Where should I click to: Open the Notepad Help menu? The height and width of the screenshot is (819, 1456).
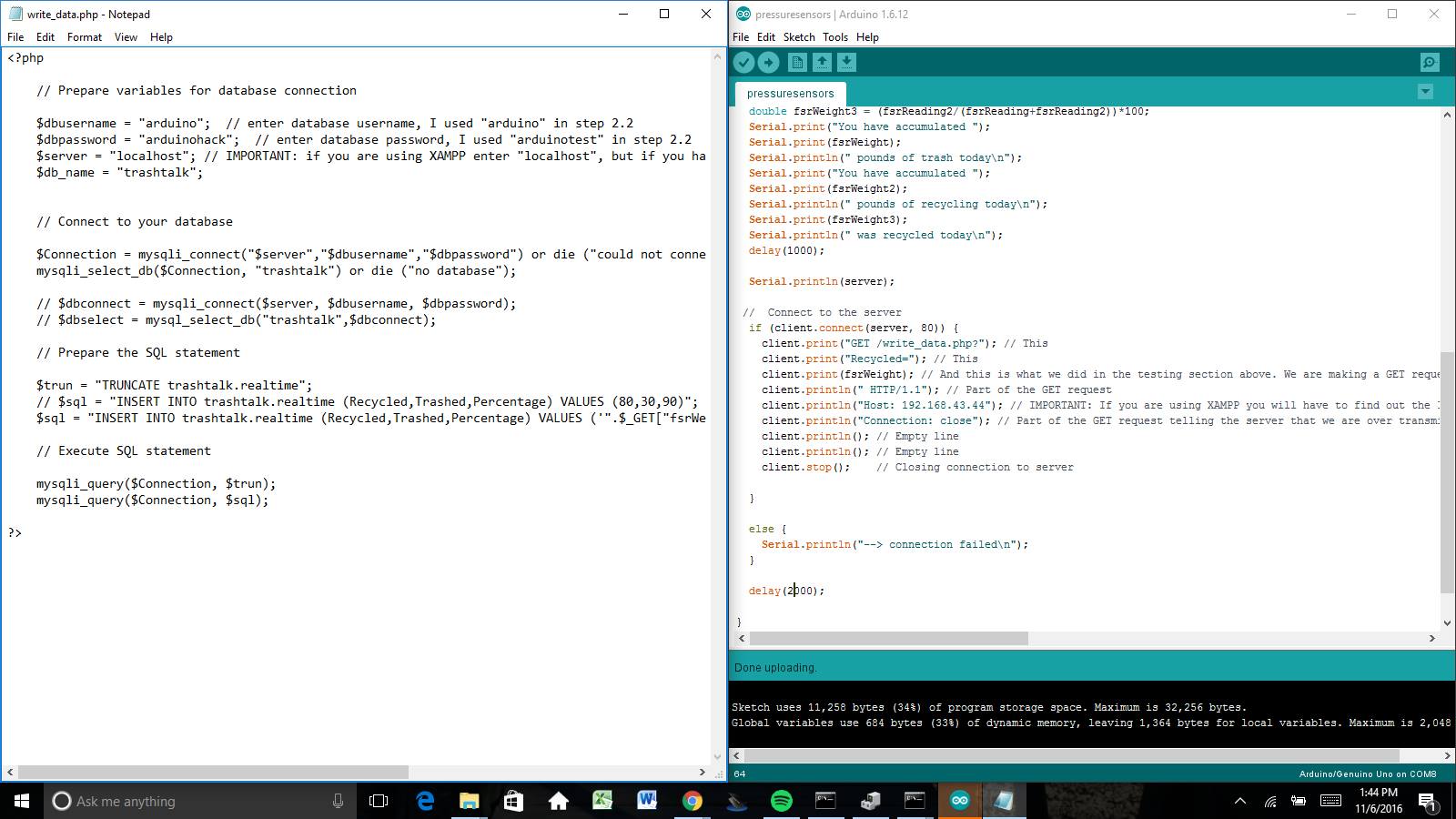pos(161,37)
